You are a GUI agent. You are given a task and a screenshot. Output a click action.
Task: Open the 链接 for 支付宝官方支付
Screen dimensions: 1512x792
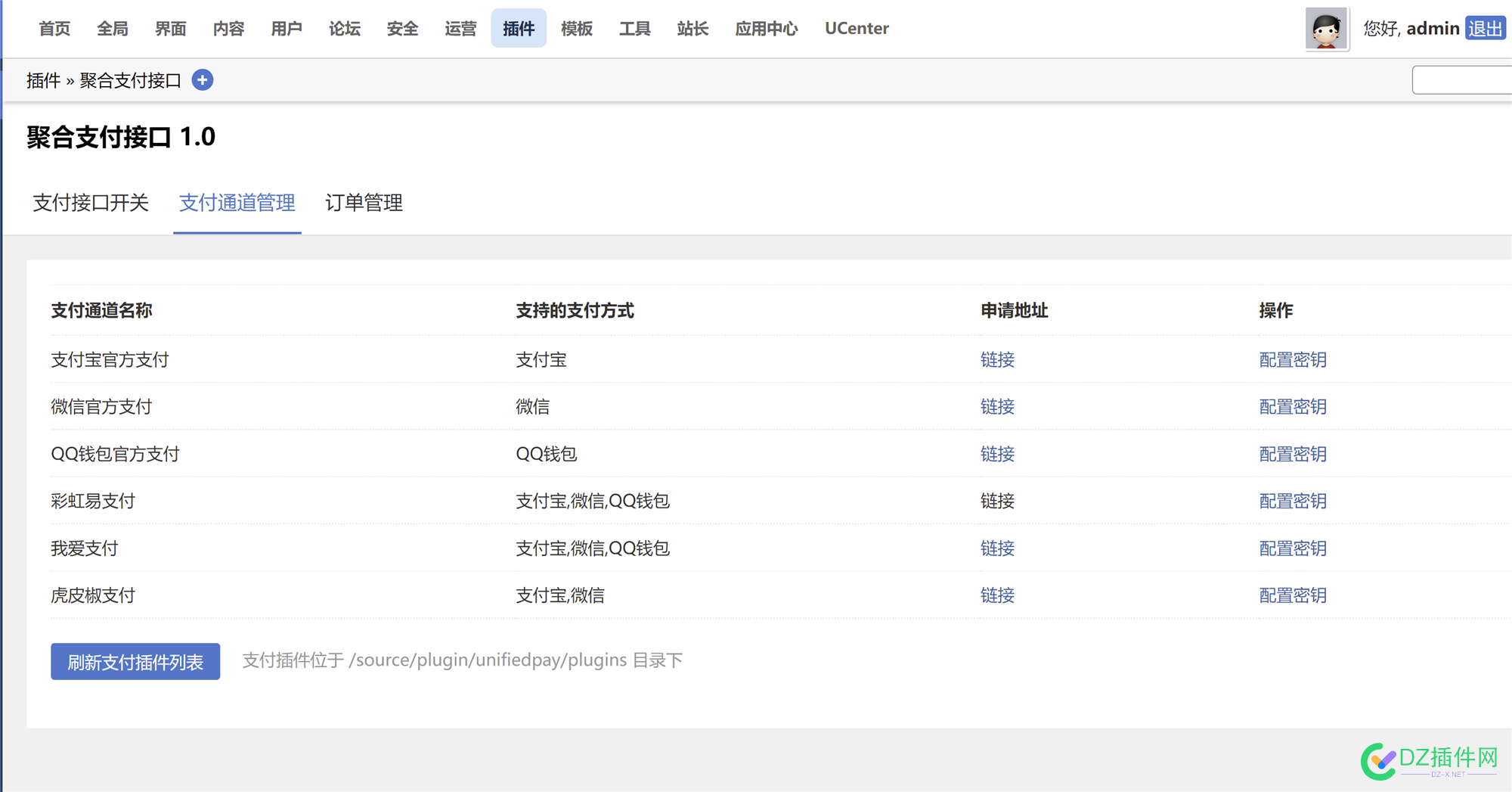(x=997, y=360)
